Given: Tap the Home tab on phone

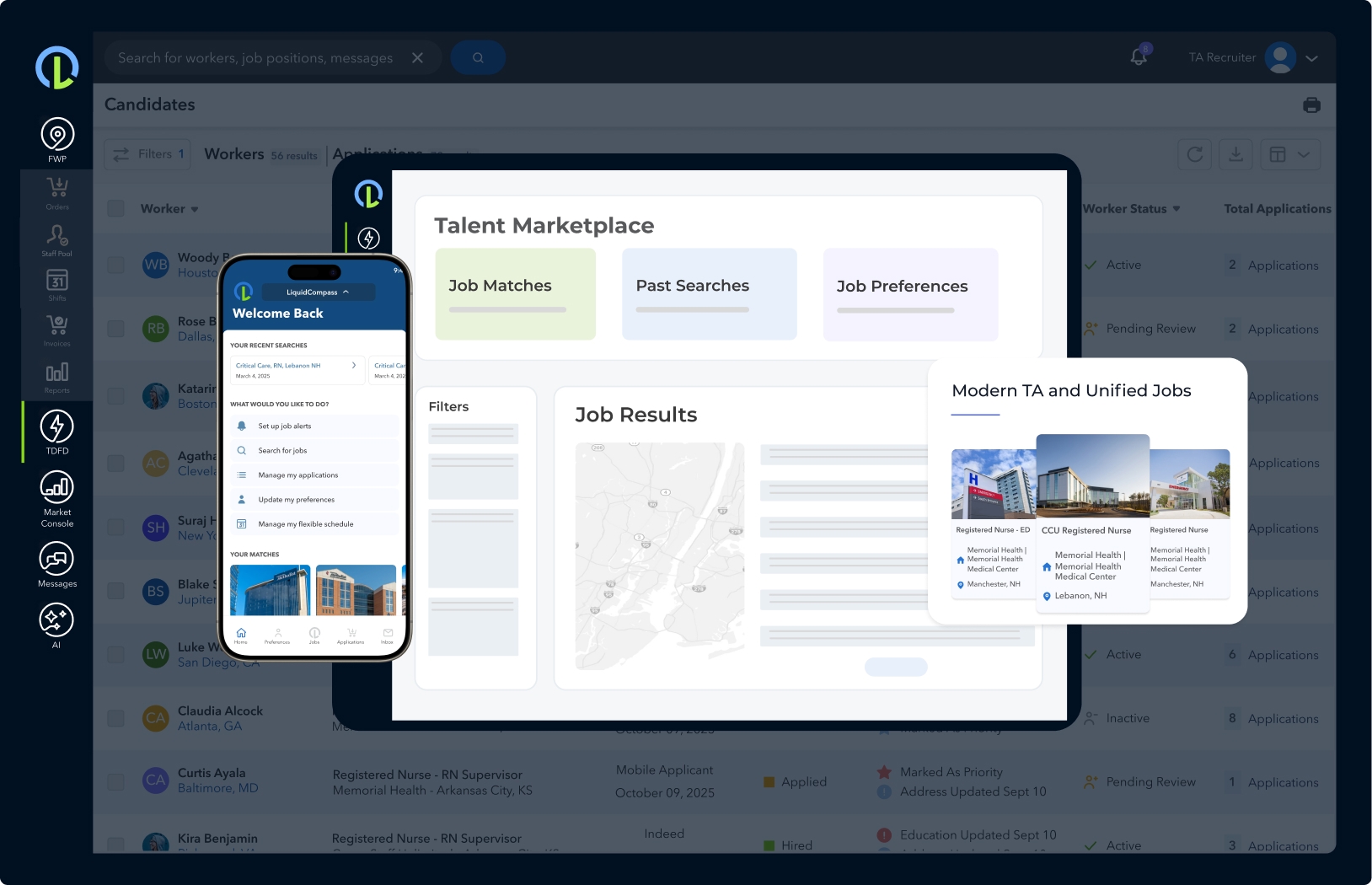Looking at the screenshot, I should [241, 636].
